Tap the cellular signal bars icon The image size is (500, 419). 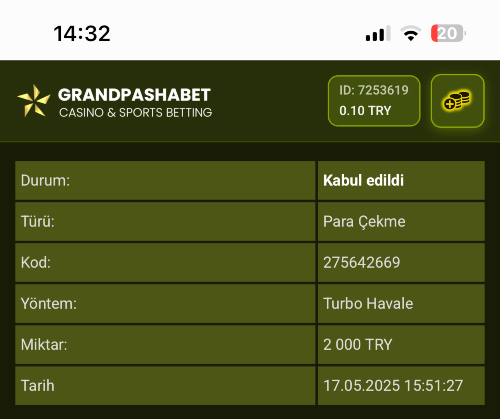pos(378,33)
